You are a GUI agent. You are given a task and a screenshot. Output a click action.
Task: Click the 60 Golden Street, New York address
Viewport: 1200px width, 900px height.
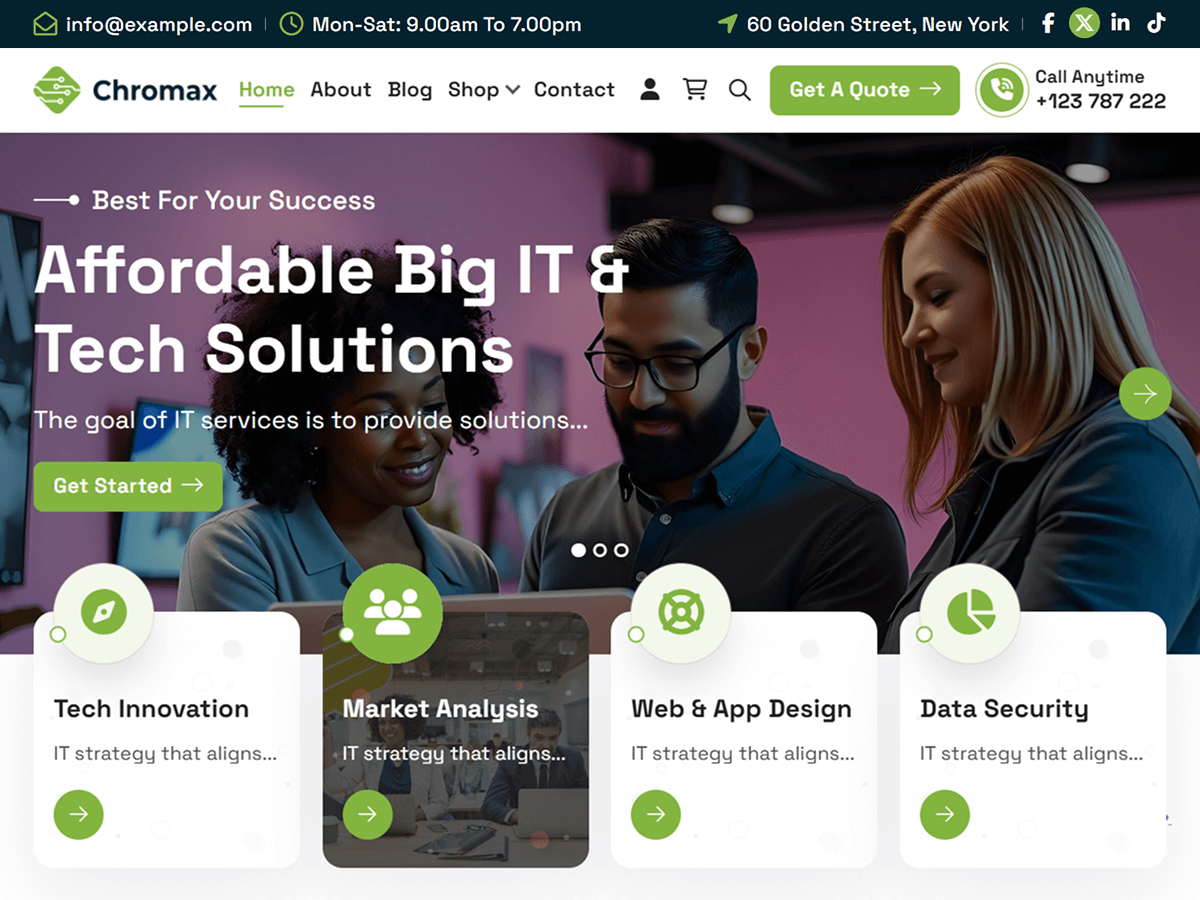tap(878, 24)
